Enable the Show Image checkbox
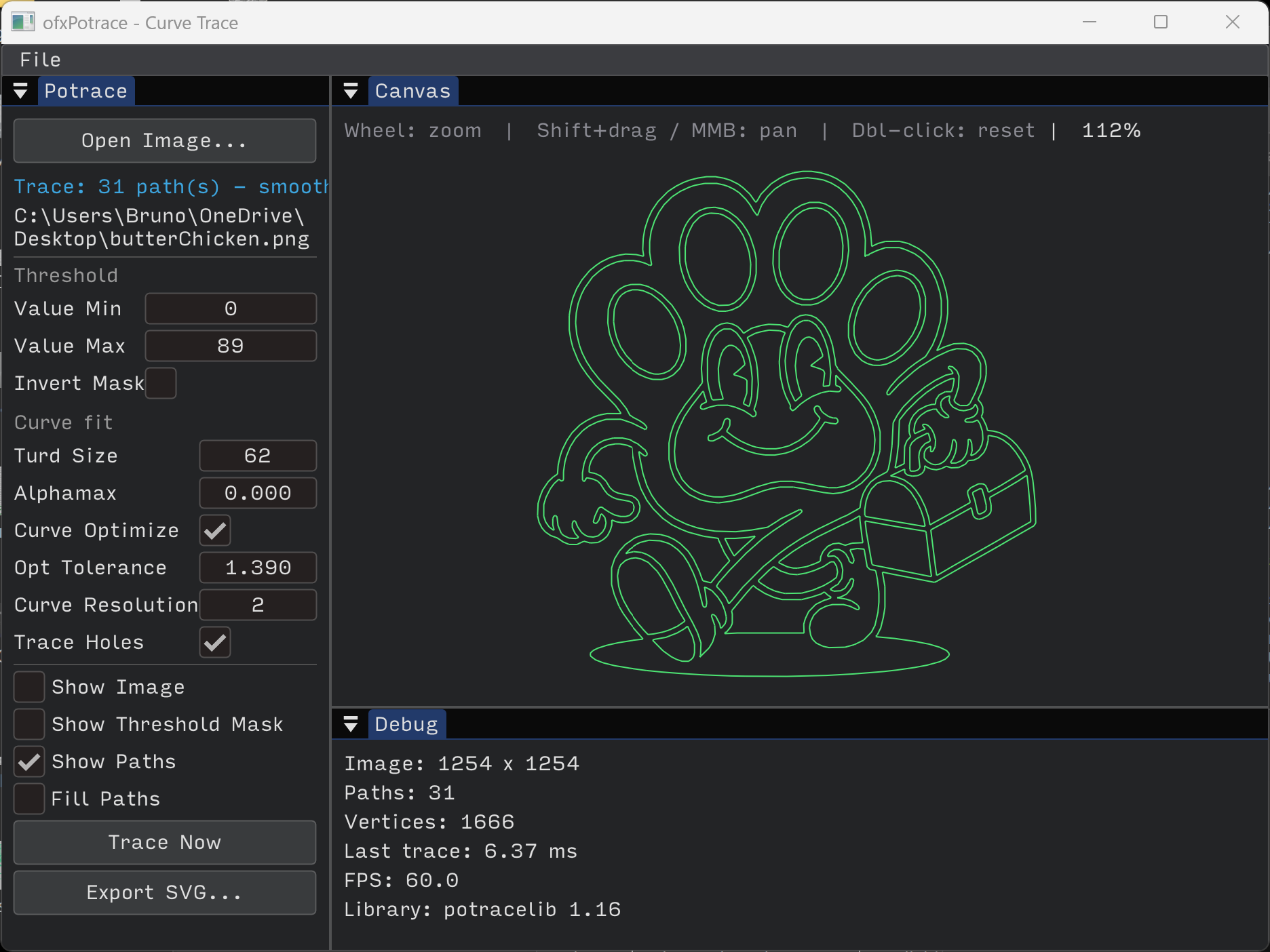The height and width of the screenshot is (952, 1270). (29, 687)
